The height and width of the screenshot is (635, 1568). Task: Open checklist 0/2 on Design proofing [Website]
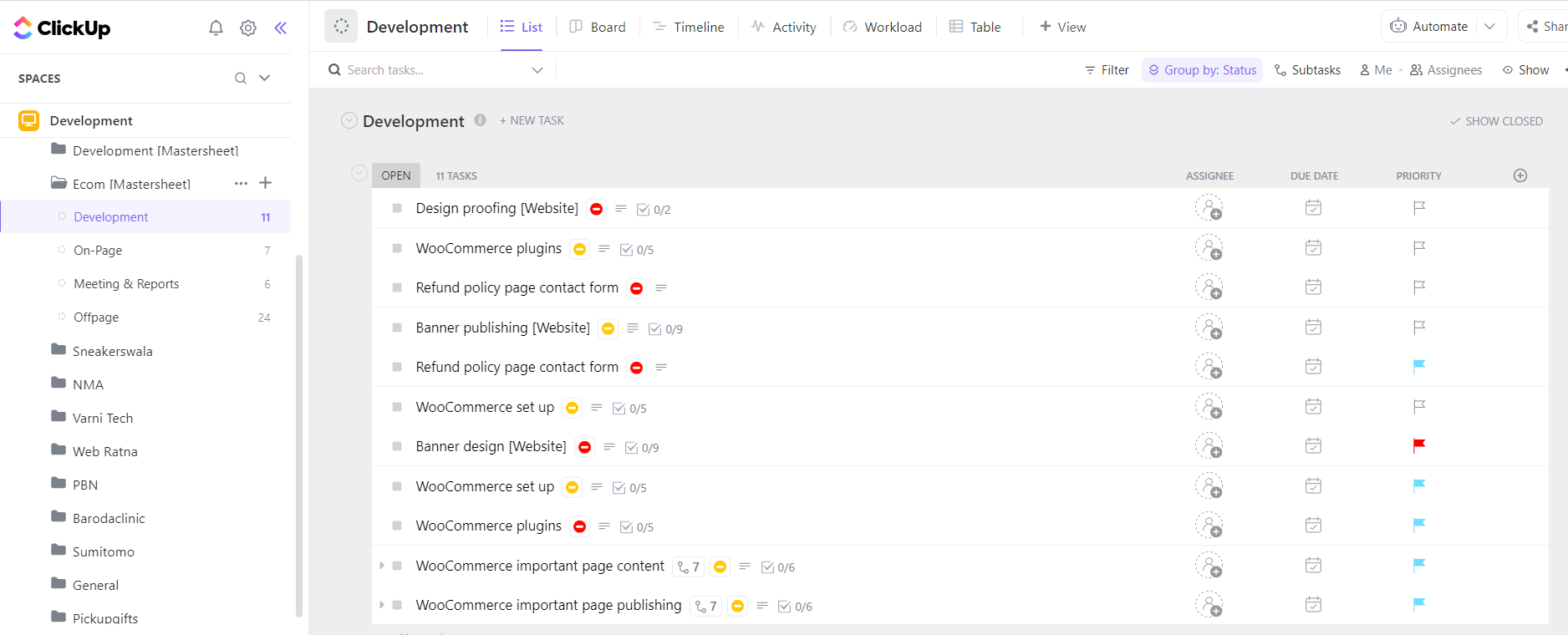click(x=654, y=210)
